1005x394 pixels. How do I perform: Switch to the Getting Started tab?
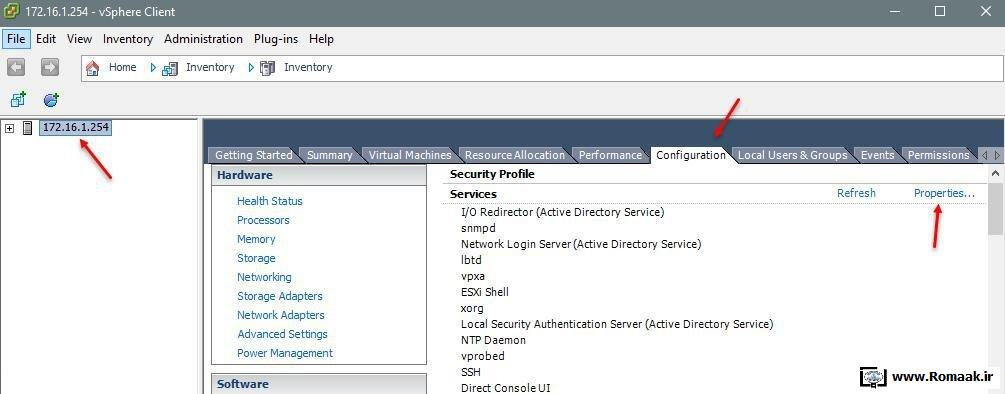[x=253, y=155]
